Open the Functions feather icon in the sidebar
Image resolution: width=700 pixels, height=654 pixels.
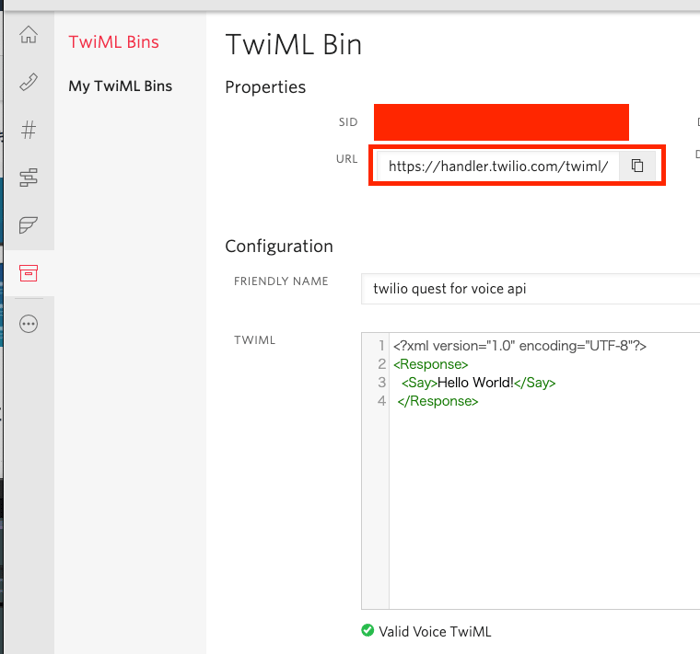click(29, 225)
